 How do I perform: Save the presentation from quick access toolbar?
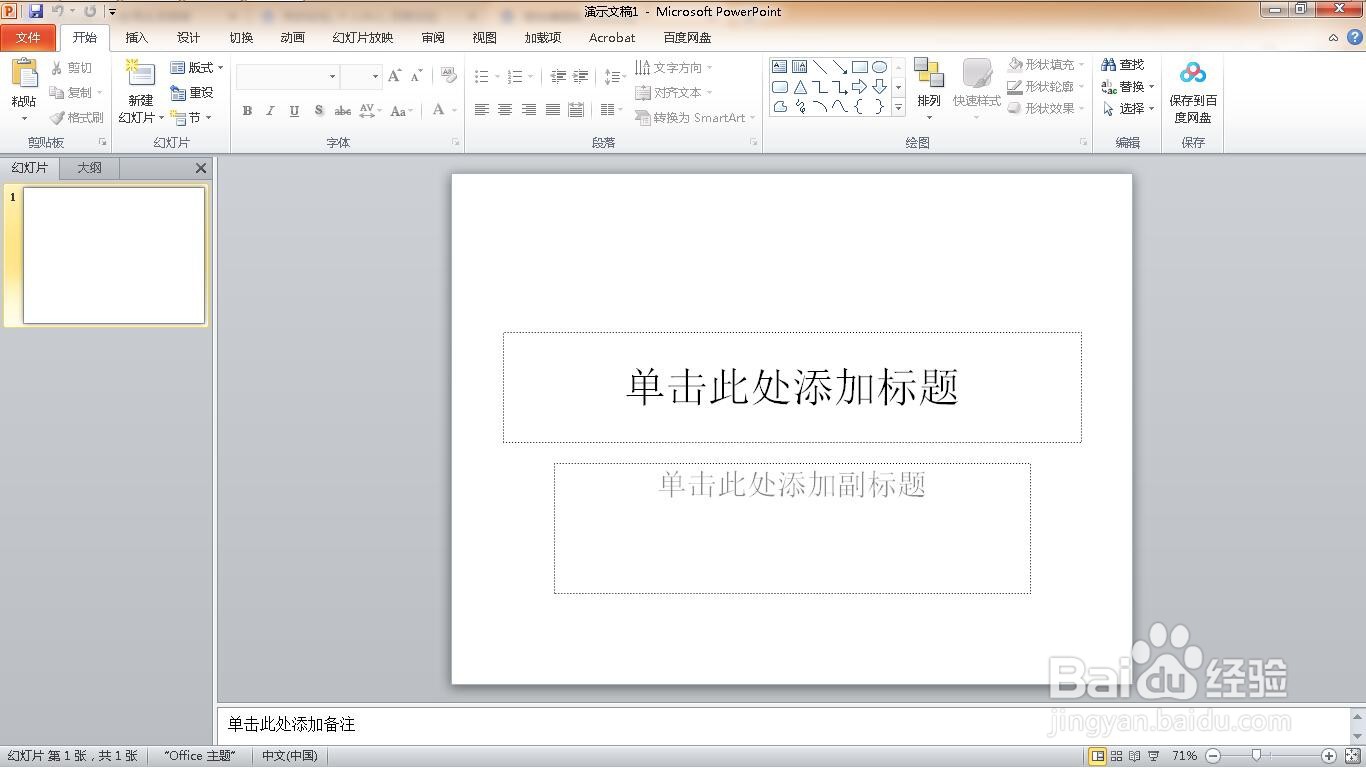[x=36, y=11]
